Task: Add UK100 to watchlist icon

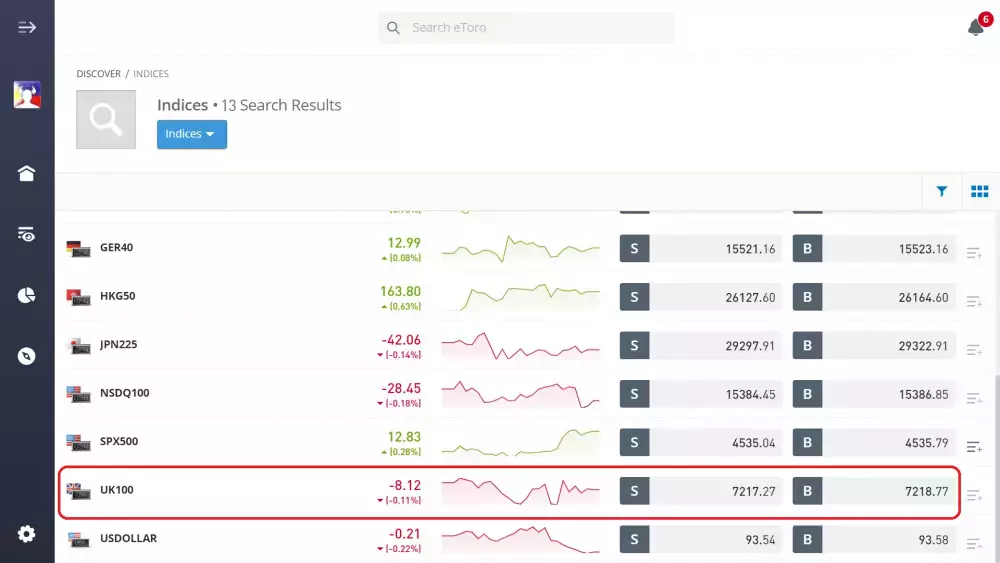Action: (x=974, y=495)
